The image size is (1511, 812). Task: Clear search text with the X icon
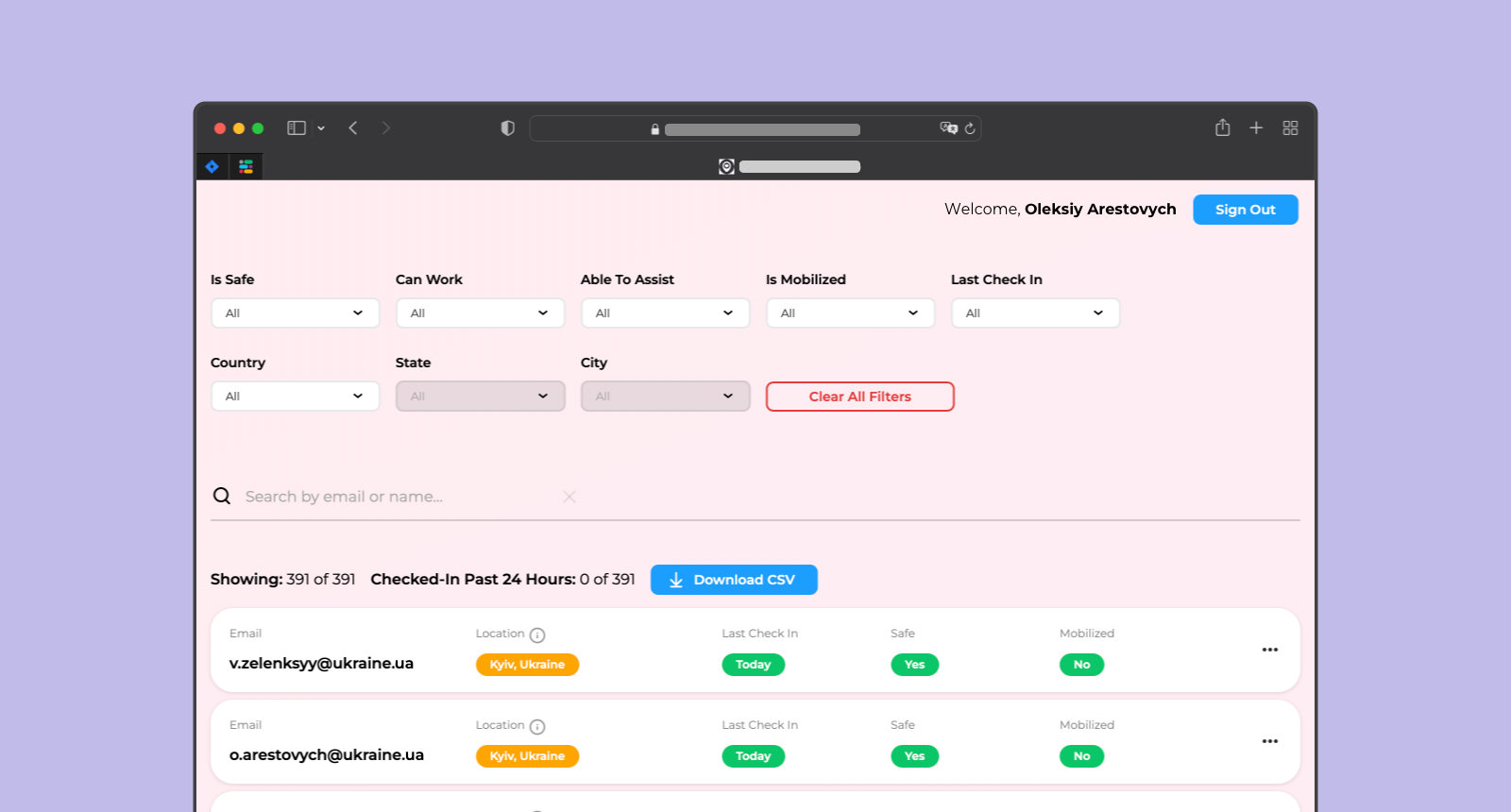pyautogui.click(x=569, y=497)
